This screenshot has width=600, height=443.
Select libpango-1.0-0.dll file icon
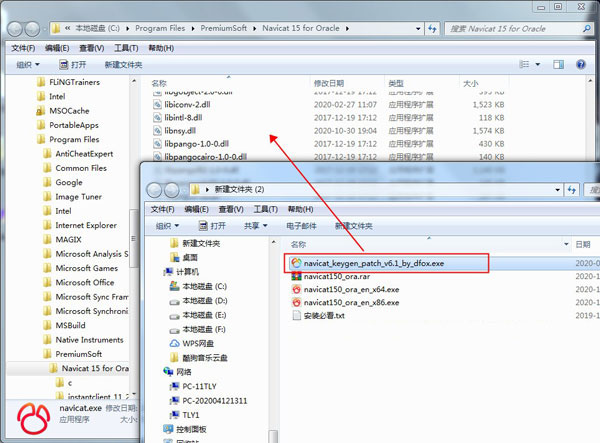coord(157,143)
